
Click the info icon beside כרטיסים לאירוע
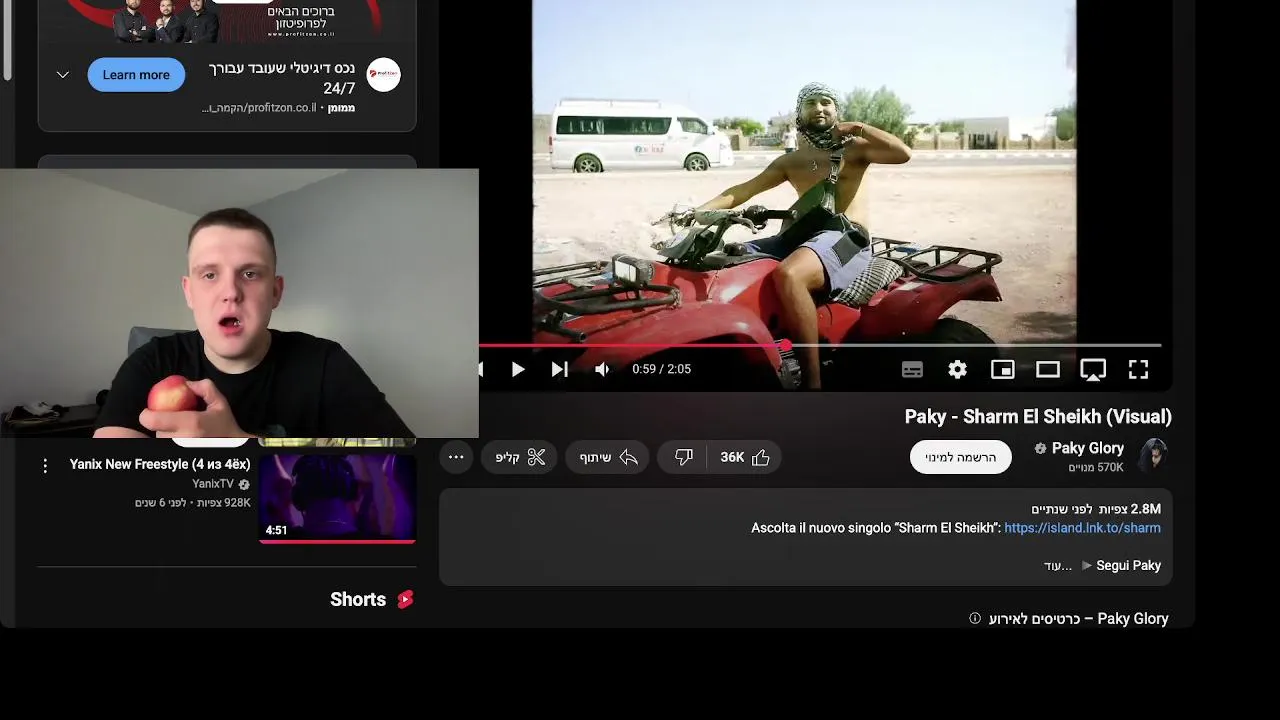pos(975,619)
